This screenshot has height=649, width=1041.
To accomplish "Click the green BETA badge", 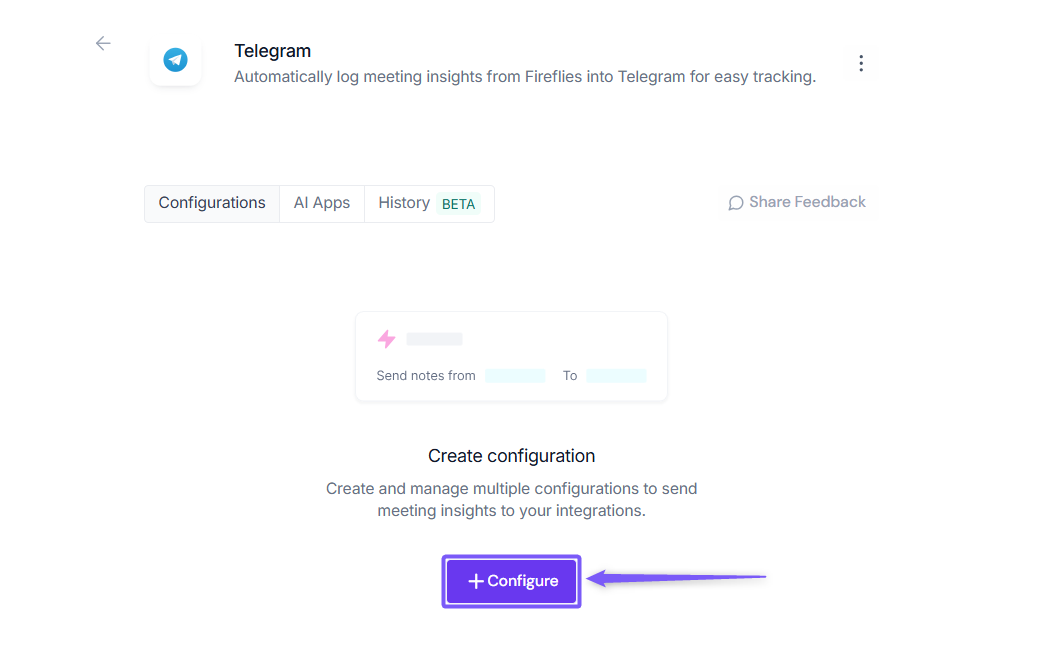I will (x=458, y=204).
